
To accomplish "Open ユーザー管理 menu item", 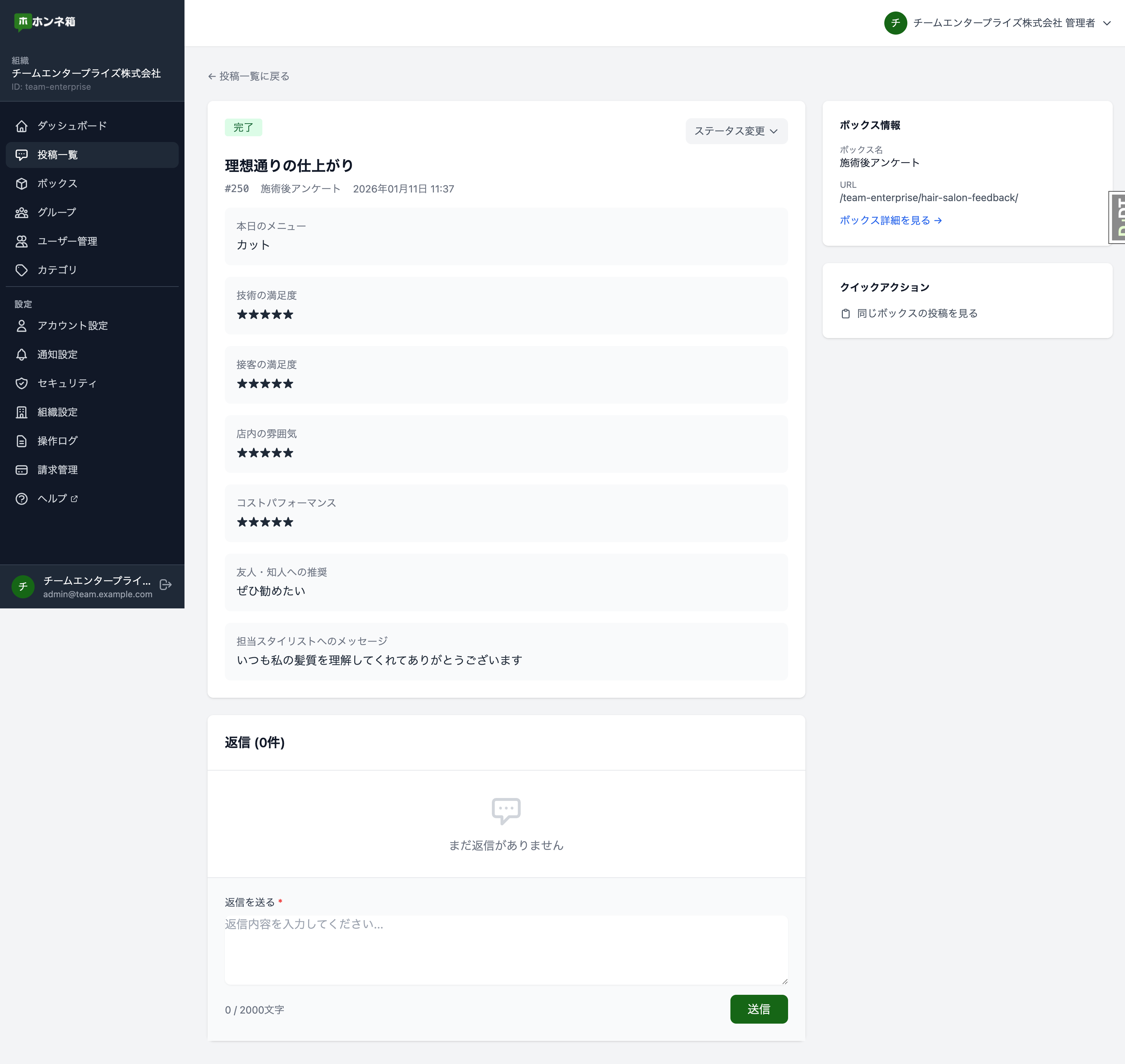I will [67, 241].
